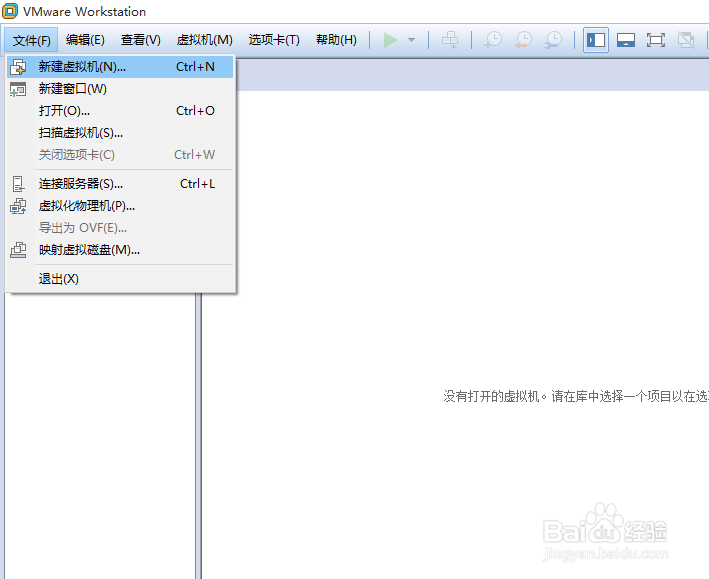Select 打开(O)... menu entry
Image resolution: width=709 pixels, height=579 pixels.
[x=120, y=111]
